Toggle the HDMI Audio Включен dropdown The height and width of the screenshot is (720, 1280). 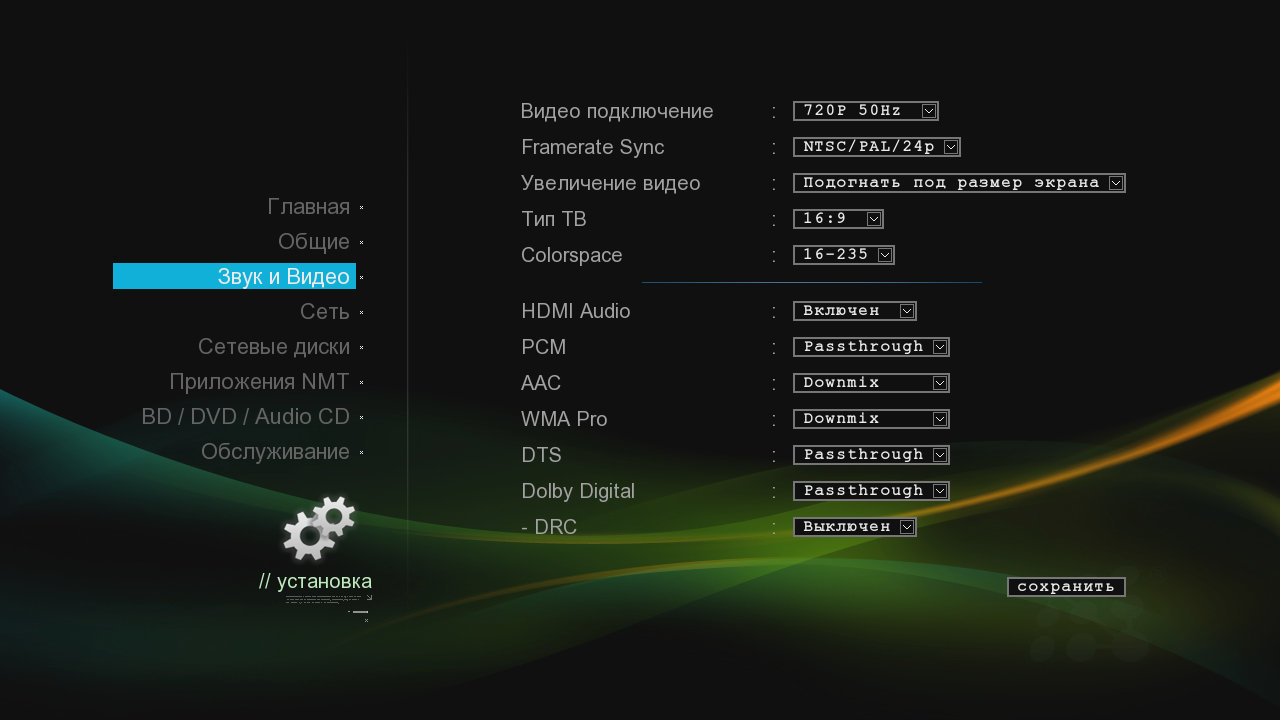click(854, 311)
